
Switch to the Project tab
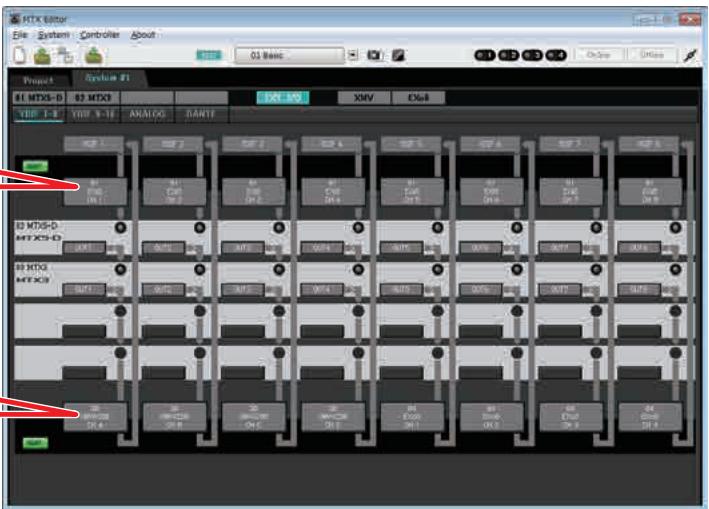pos(38,80)
